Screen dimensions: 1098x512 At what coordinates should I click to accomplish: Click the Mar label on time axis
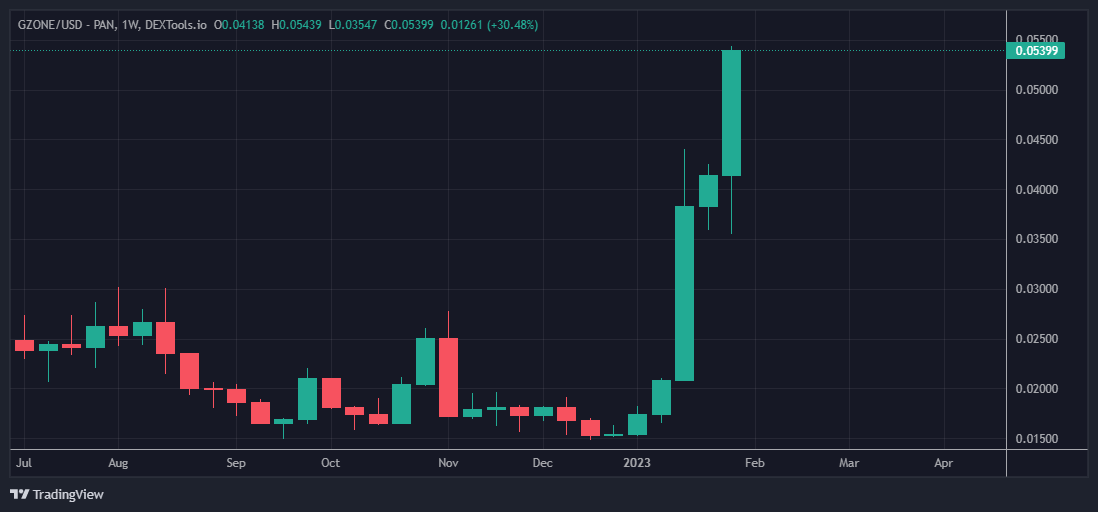(x=849, y=463)
